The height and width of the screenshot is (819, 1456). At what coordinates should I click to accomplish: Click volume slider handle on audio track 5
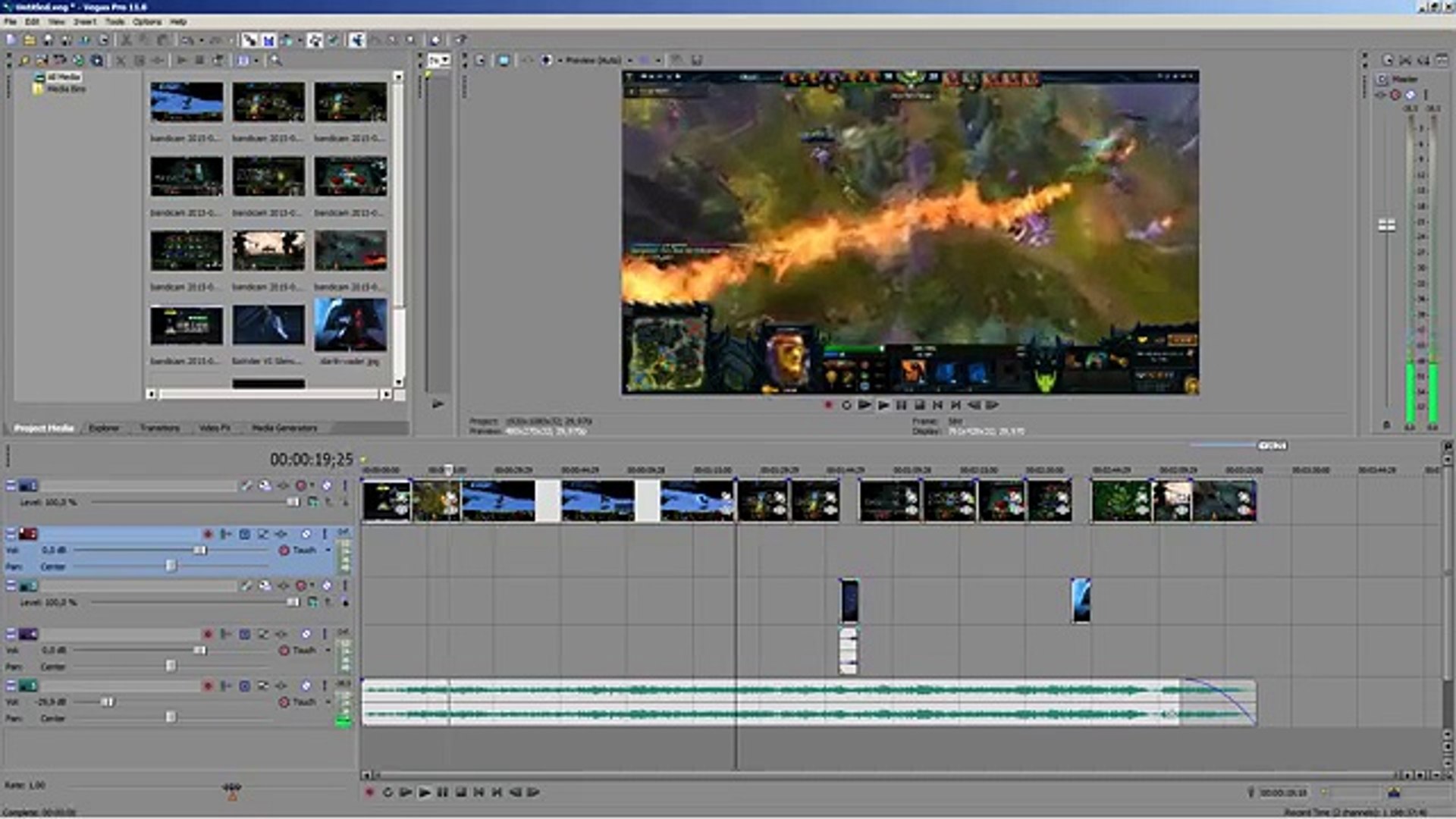click(107, 702)
